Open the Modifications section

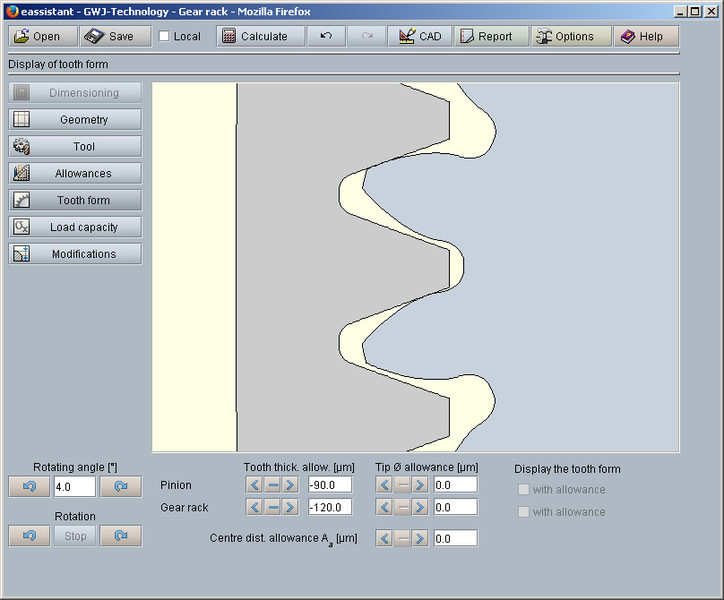tap(75, 254)
